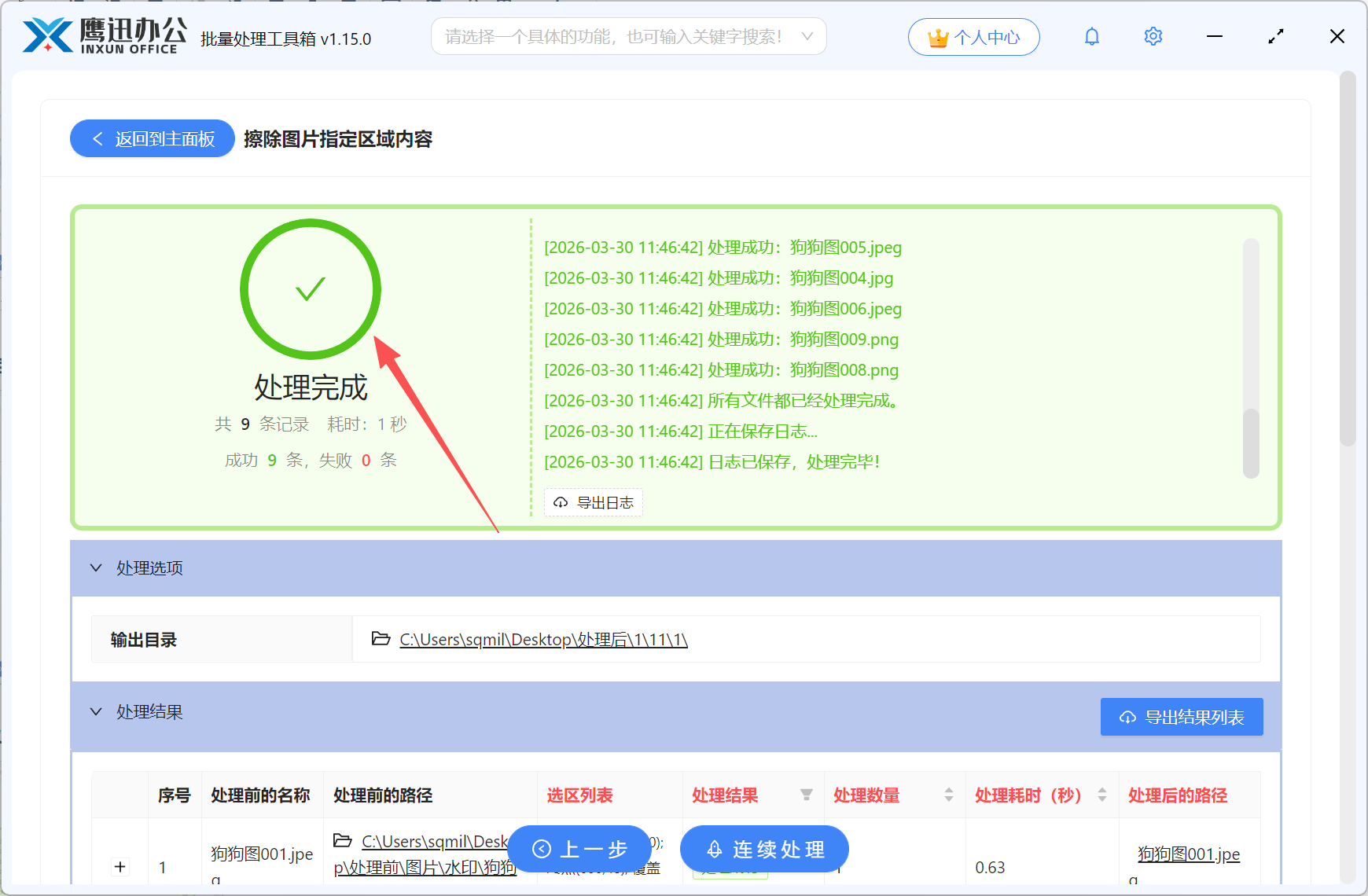Collapse the 处理结果 section
Image resolution: width=1368 pixels, height=896 pixels.
pyautogui.click(x=96, y=712)
